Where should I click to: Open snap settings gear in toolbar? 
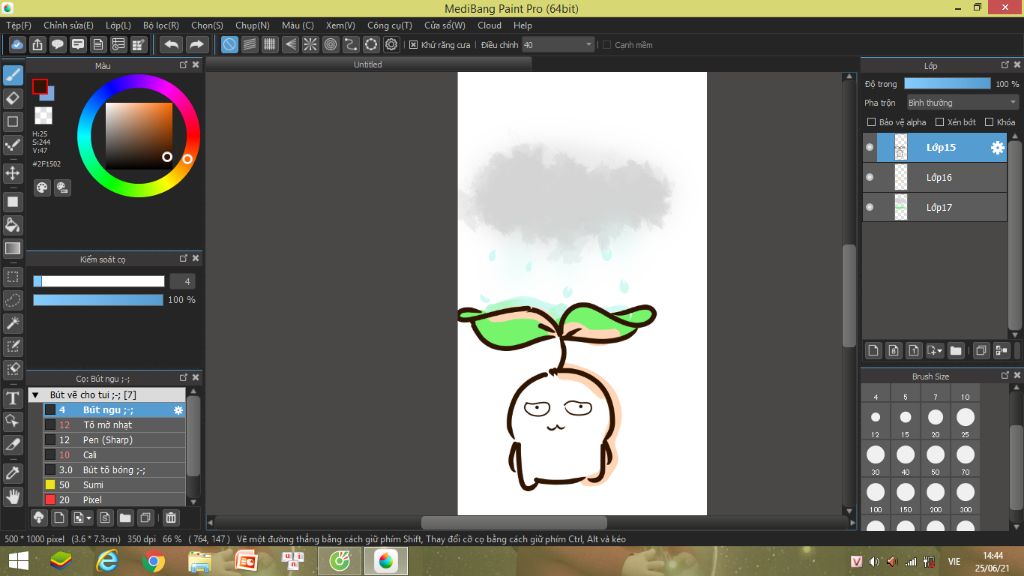[x=391, y=44]
